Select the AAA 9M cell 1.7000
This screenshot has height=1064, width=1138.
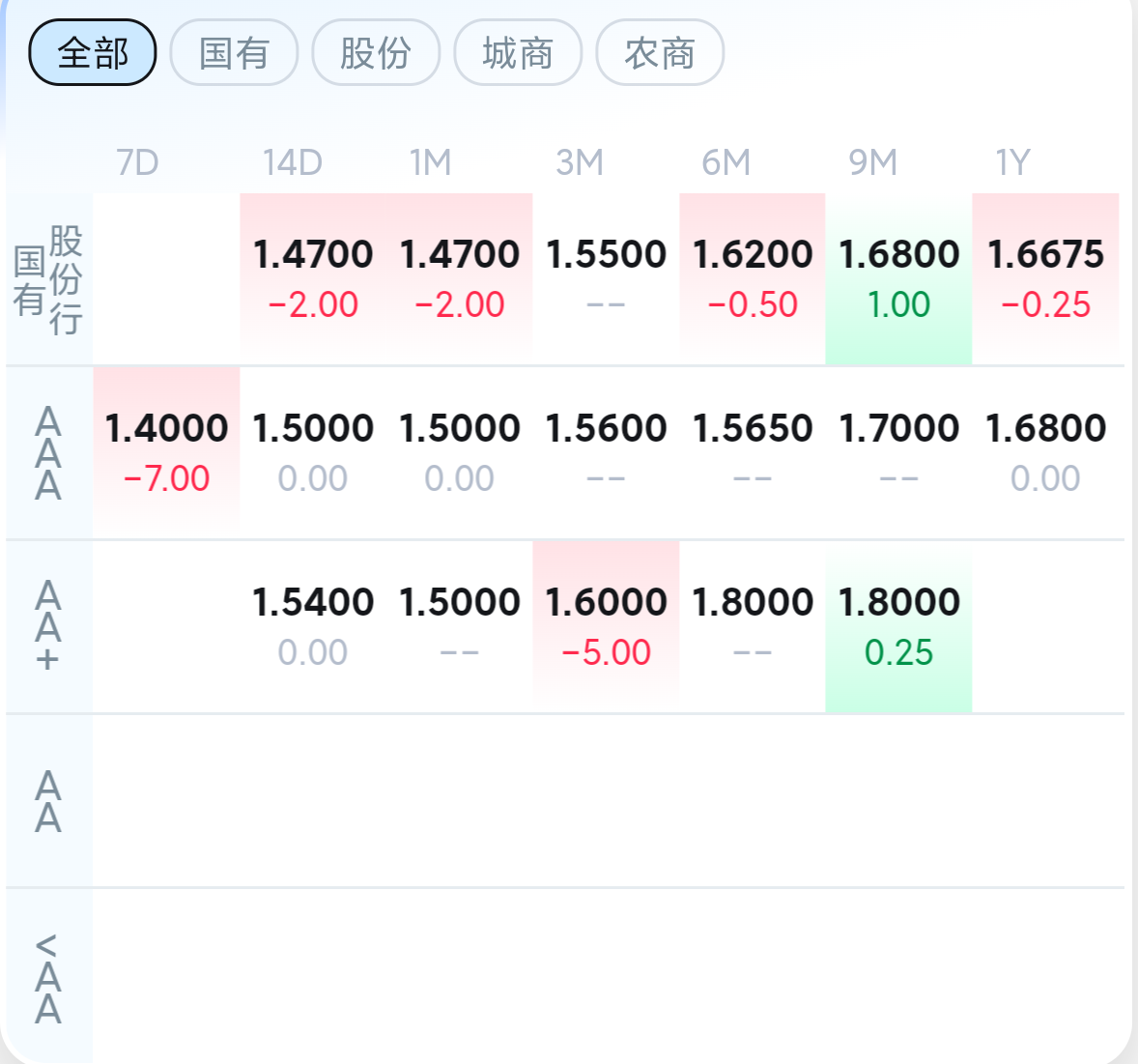898,453
